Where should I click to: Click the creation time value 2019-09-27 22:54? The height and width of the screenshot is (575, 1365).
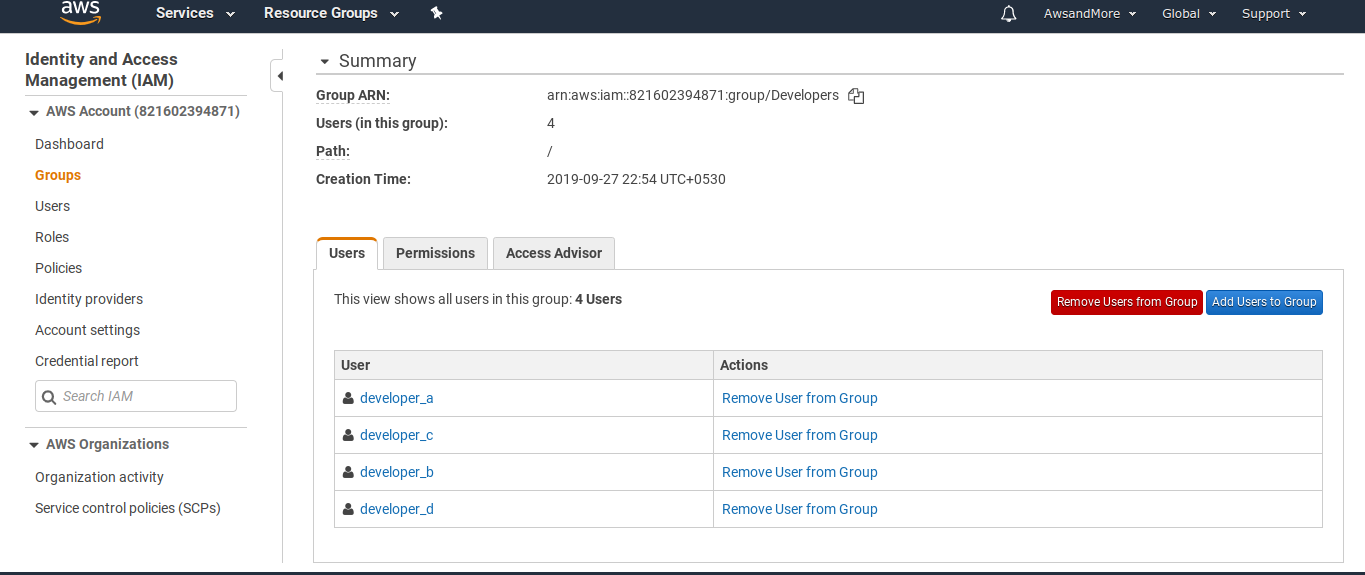point(636,180)
